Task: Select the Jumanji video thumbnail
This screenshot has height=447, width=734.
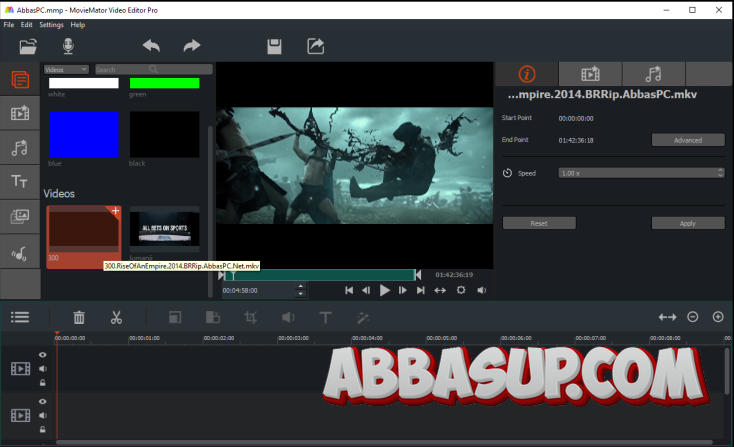Action: coord(164,229)
